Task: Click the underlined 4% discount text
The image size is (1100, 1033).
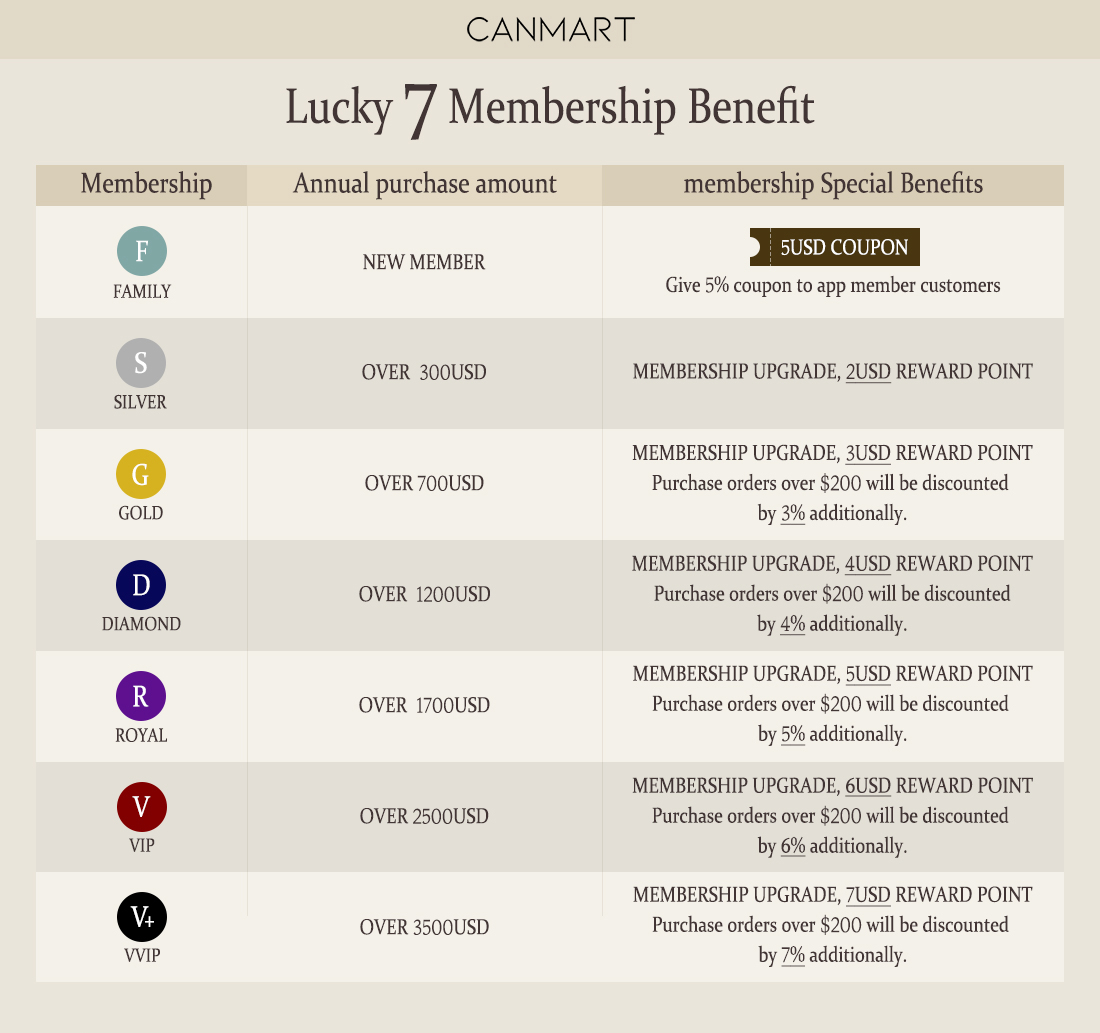Action: [792, 624]
